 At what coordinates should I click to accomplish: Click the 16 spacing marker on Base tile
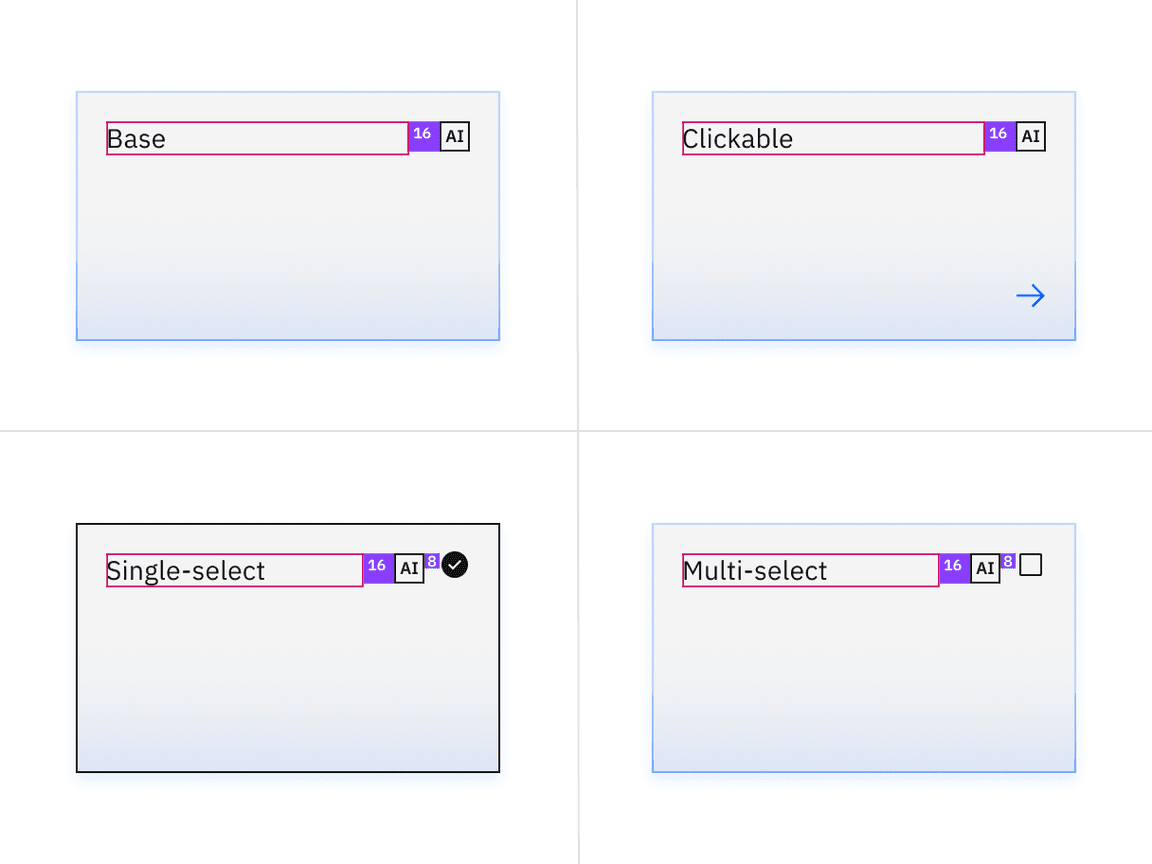tap(424, 137)
